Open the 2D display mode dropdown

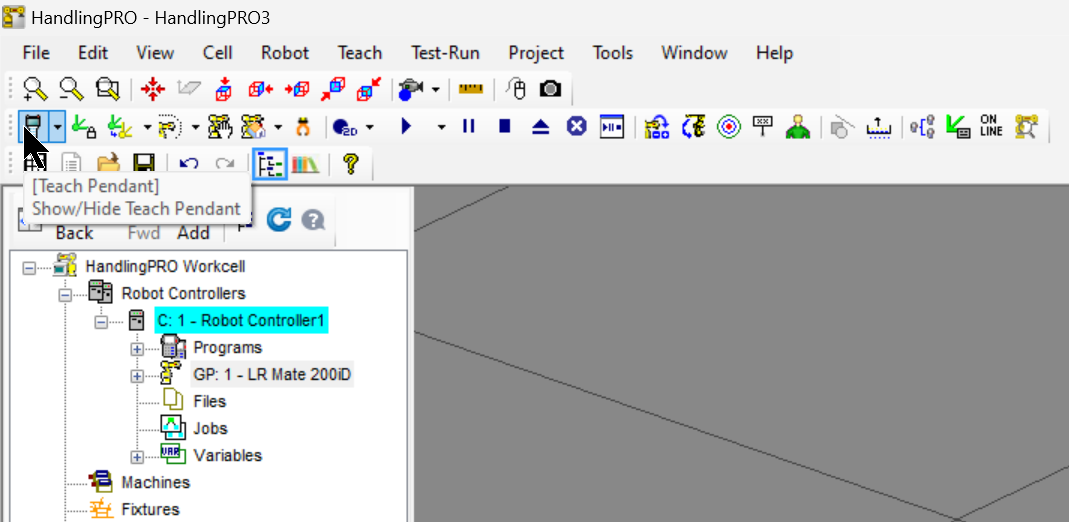click(x=370, y=127)
